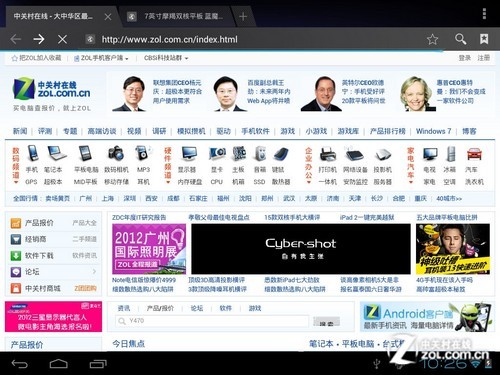Choose the printer category icon
The image size is (500, 375).
(x=328, y=154)
